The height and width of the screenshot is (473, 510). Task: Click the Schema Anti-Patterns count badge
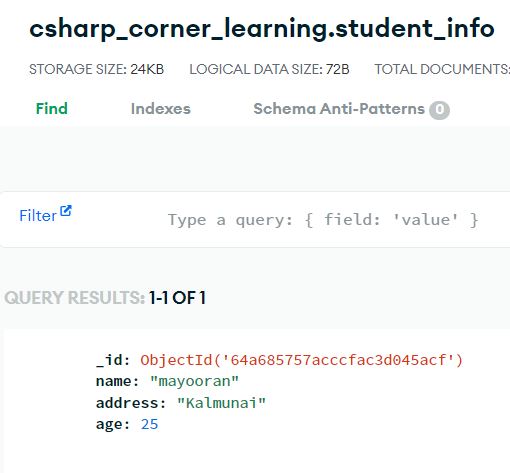click(439, 110)
